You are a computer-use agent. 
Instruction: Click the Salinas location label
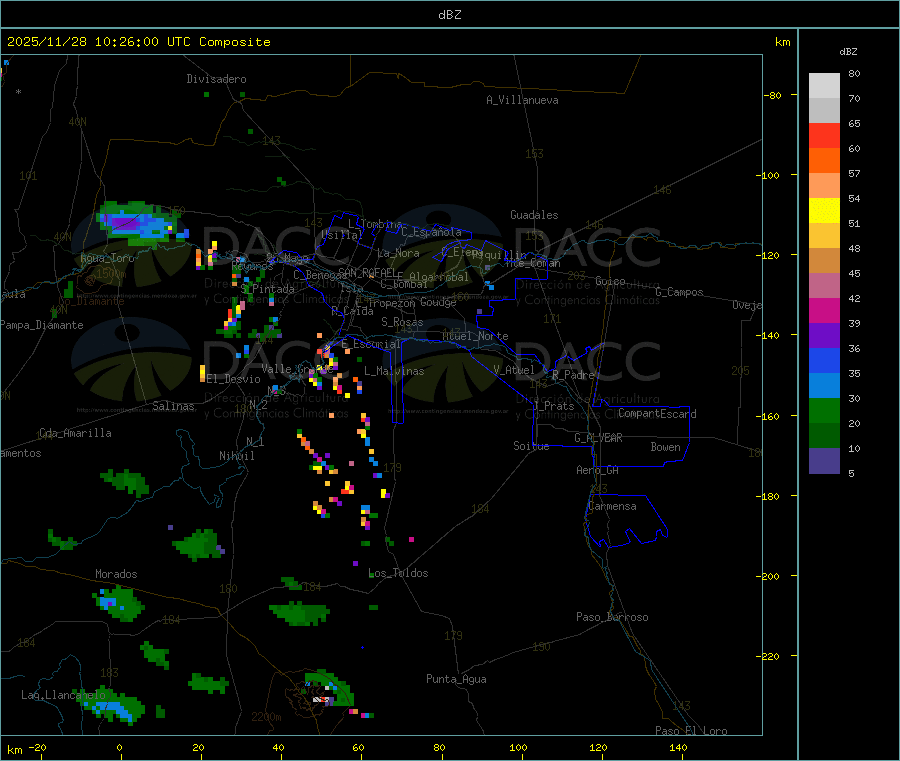click(173, 406)
